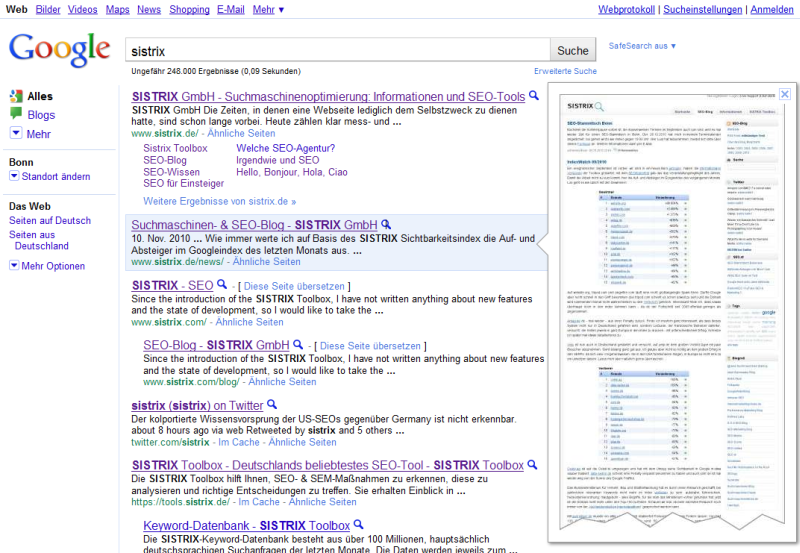The image size is (800, 553).
Task: Click the Anmelden sign-in link
Action: coord(772,9)
